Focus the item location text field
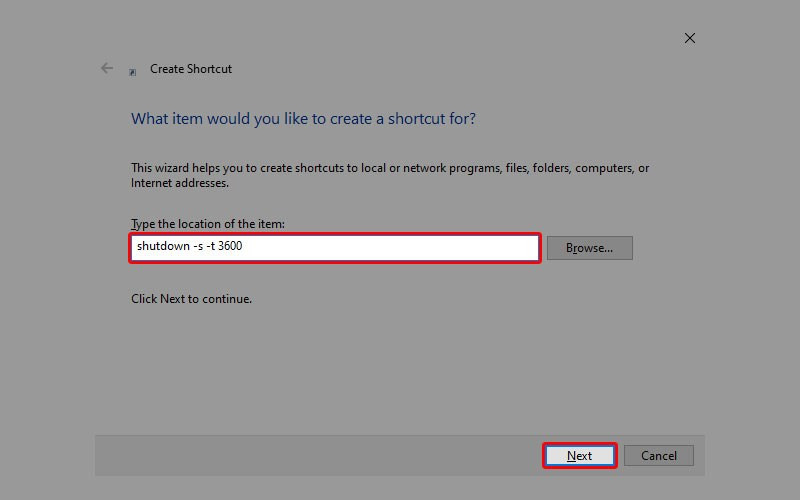 [x=335, y=248]
